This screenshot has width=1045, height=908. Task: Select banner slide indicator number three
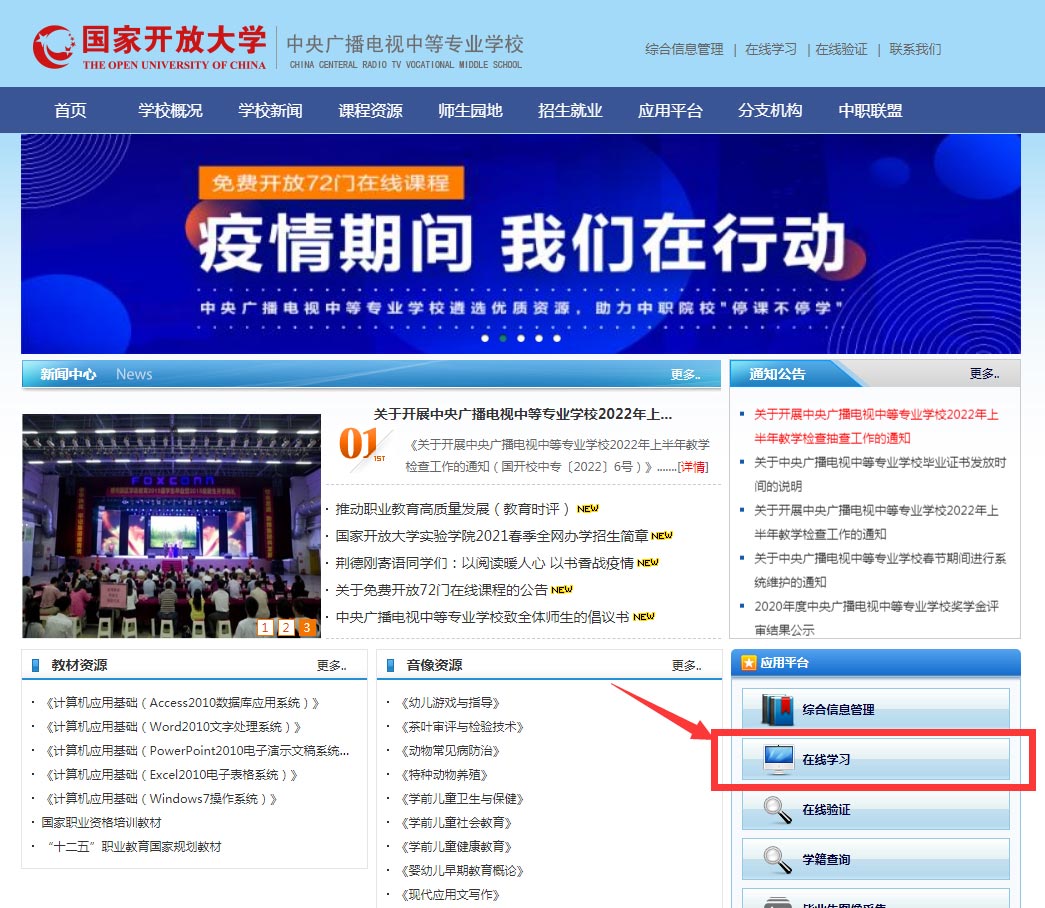coord(520,338)
